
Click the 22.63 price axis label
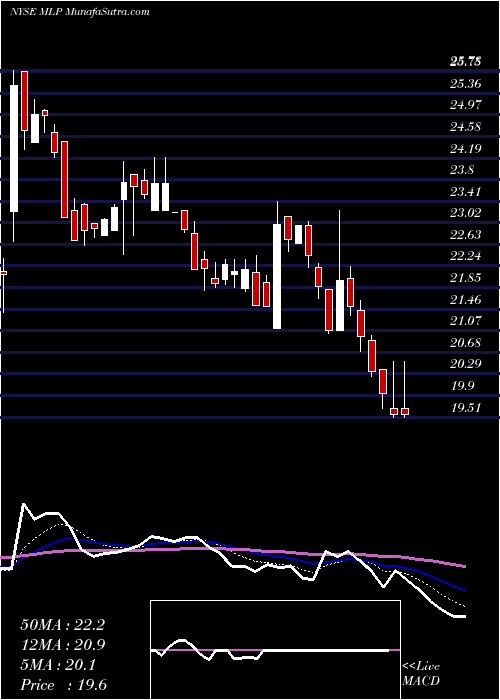click(x=466, y=235)
